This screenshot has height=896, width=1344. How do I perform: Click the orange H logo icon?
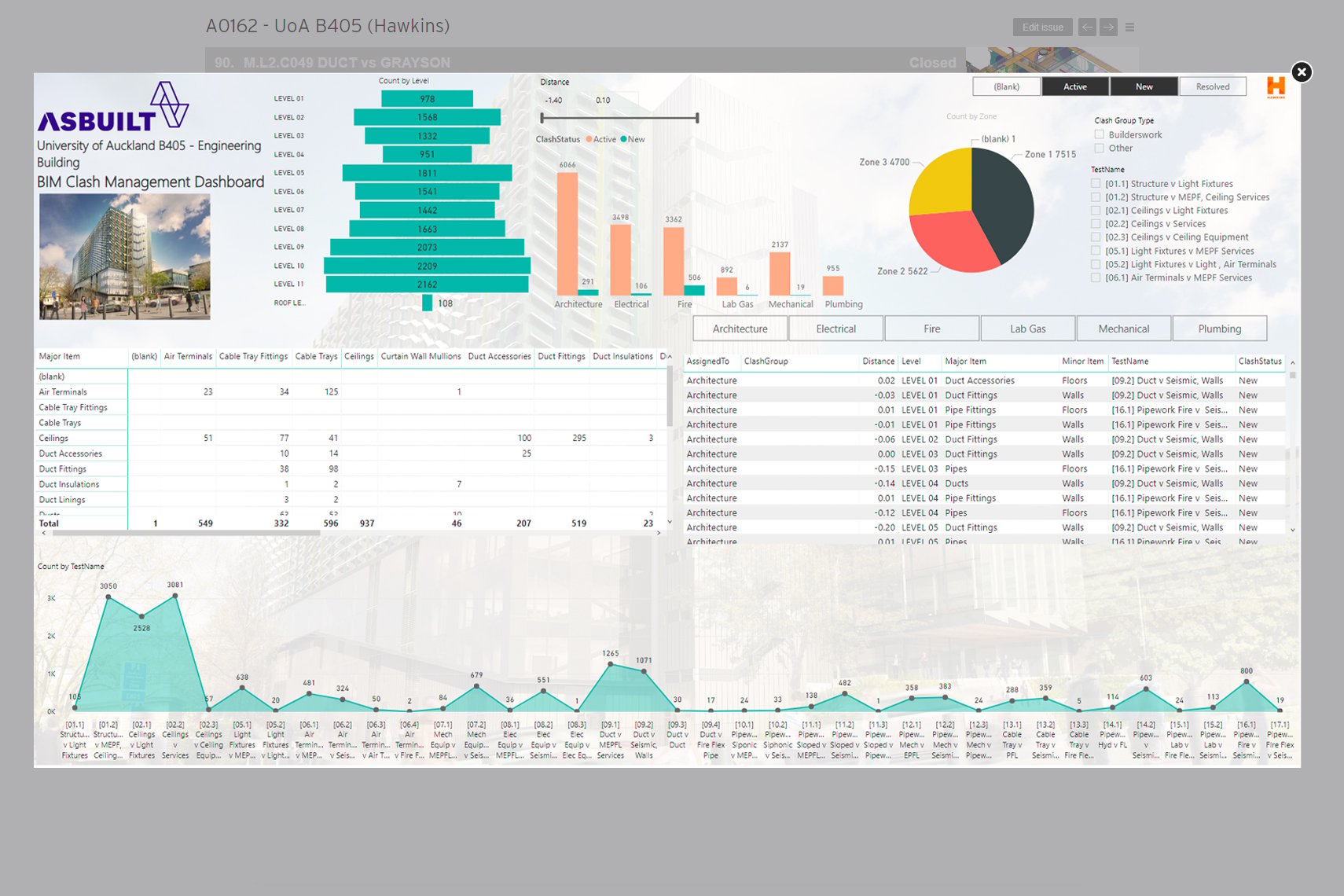pyautogui.click(x=1276, y=86)
